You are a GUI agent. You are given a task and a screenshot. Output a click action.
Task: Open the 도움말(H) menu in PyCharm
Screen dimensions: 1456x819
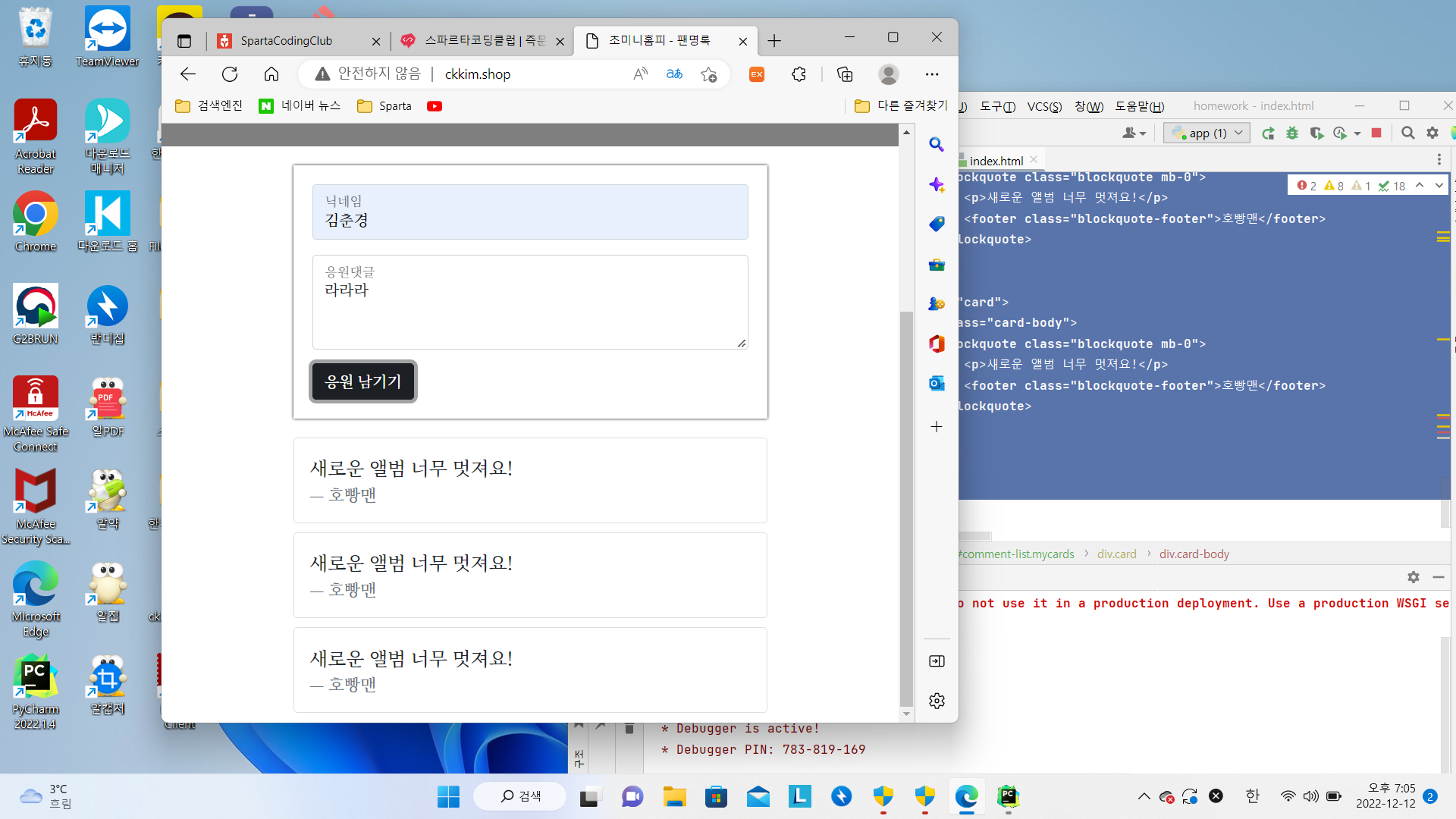pyautogui.click(x=1139, y=106)
